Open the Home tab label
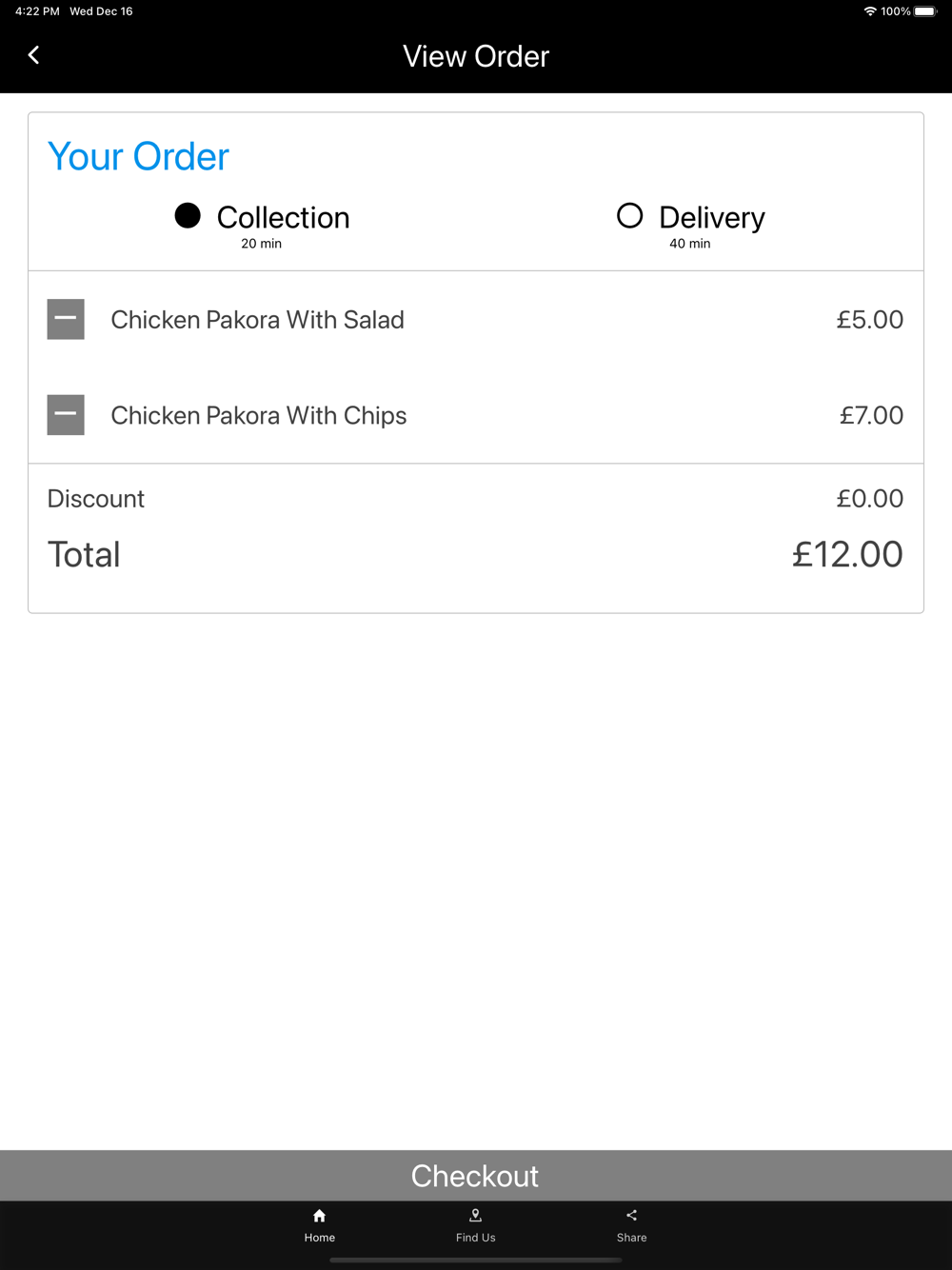Image resolution: width=952 pixels, height=1270 pixels. (320, 1238)
